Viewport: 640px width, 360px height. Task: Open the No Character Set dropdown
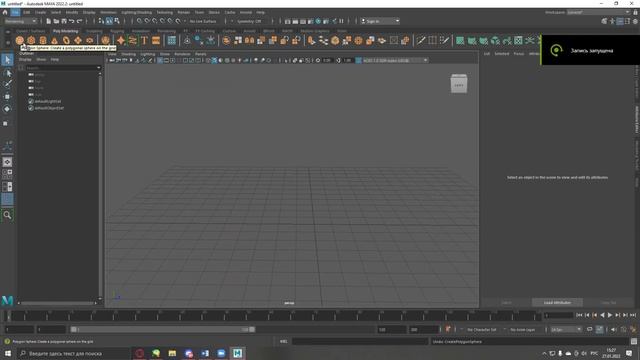482,329
